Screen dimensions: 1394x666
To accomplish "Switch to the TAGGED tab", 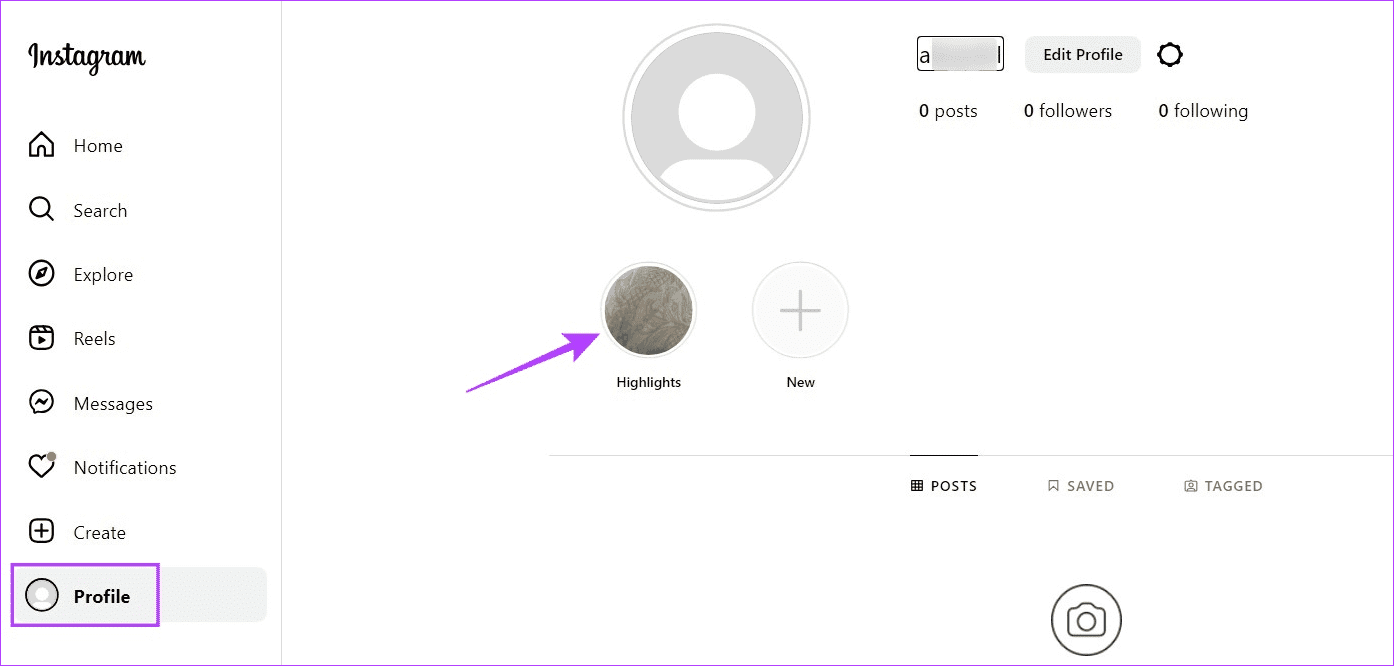I will click(1223, 486).
